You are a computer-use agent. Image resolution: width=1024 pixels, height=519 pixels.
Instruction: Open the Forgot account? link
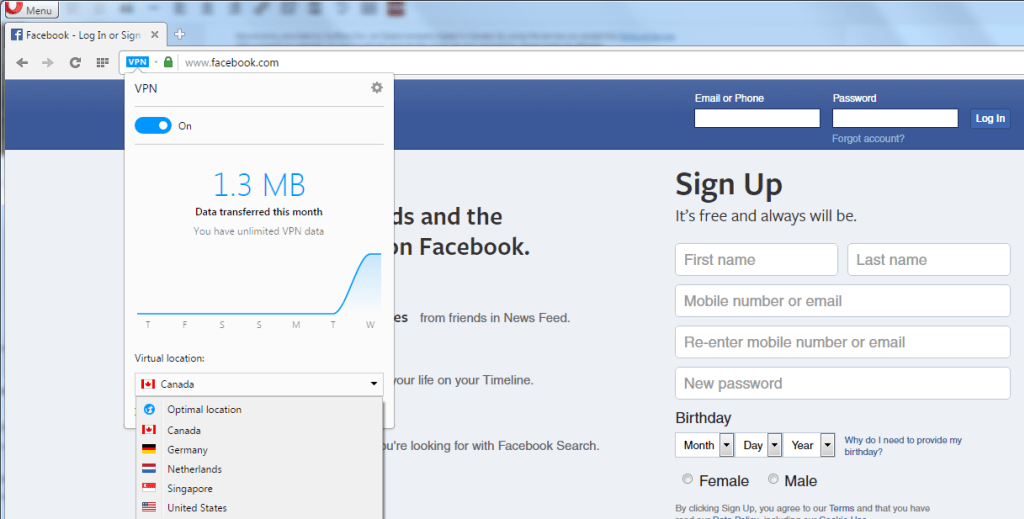[x=868, y=138]
